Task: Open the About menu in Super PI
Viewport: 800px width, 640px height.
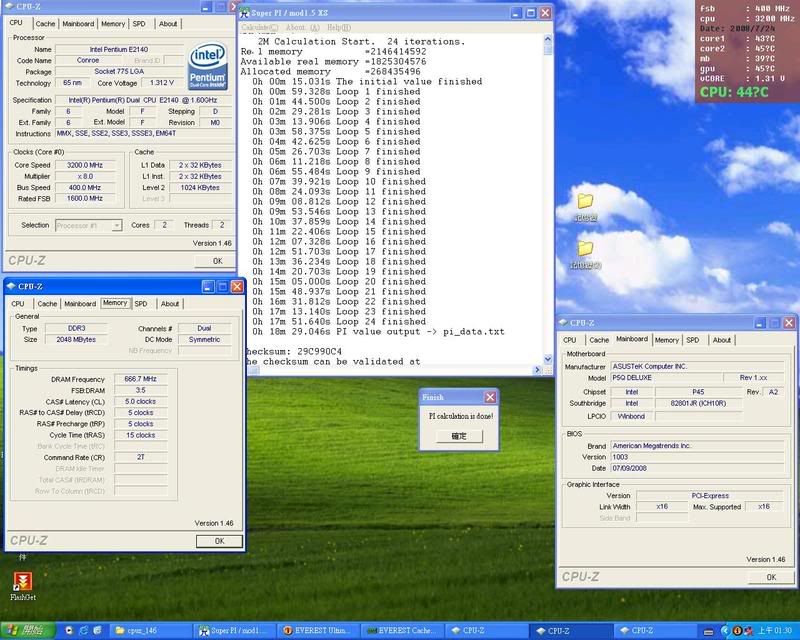Action: point(303,28)
